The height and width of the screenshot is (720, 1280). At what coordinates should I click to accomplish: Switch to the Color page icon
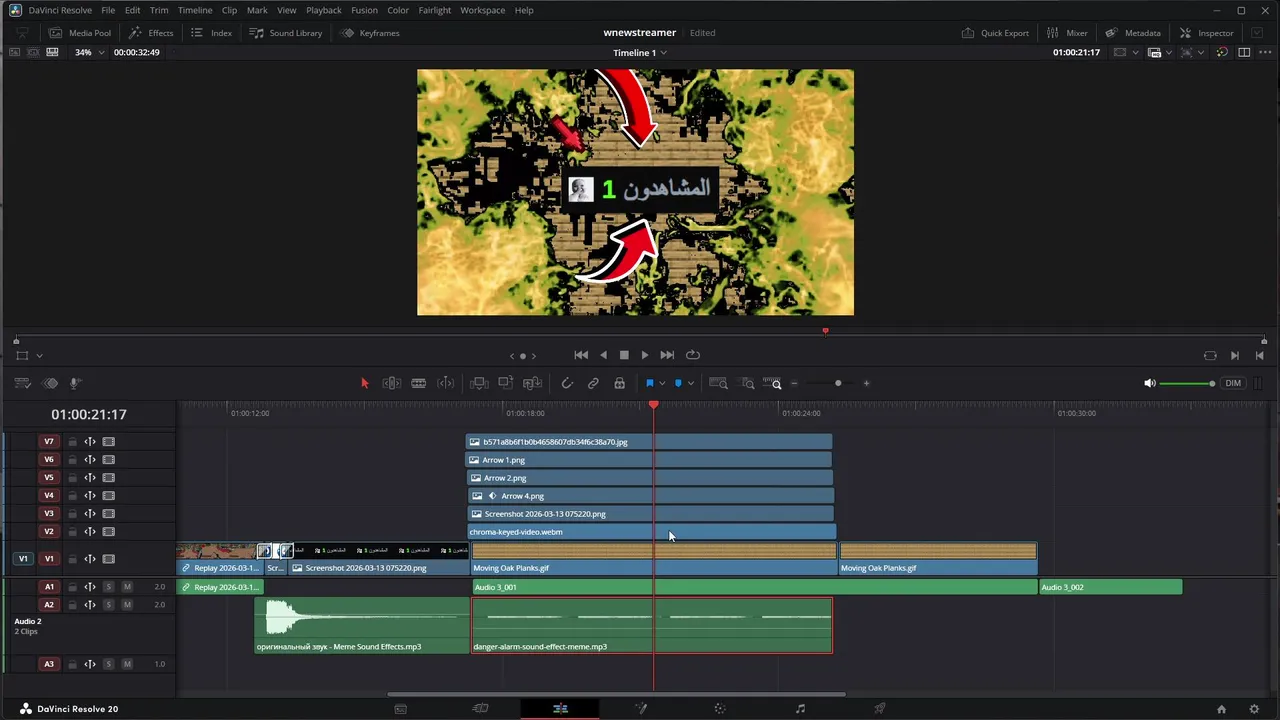(720, 709)
